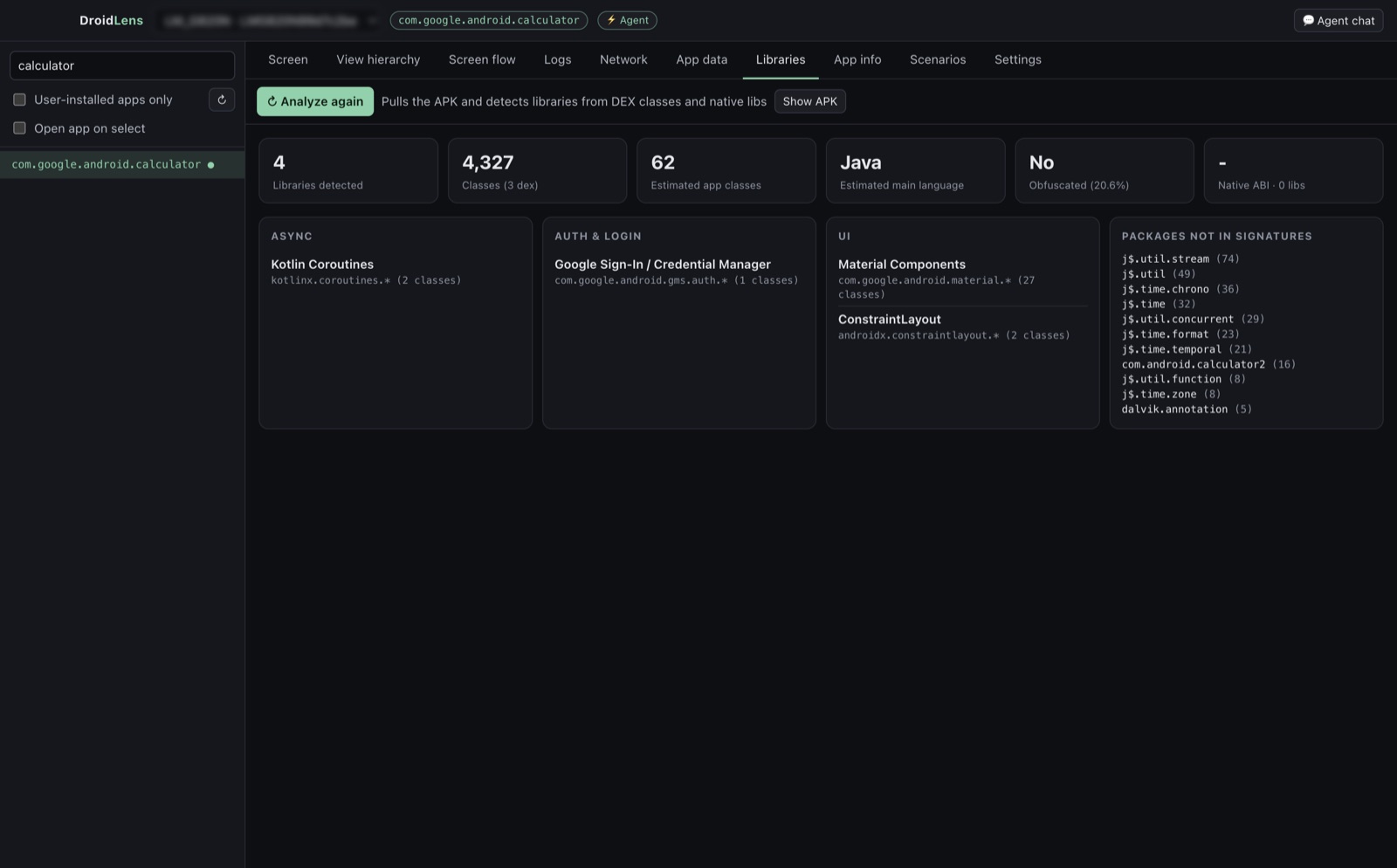Click the Obfuscated (20.6%) card
The width and height of the screenshot is (1397, 868).
pos(1105,170)
